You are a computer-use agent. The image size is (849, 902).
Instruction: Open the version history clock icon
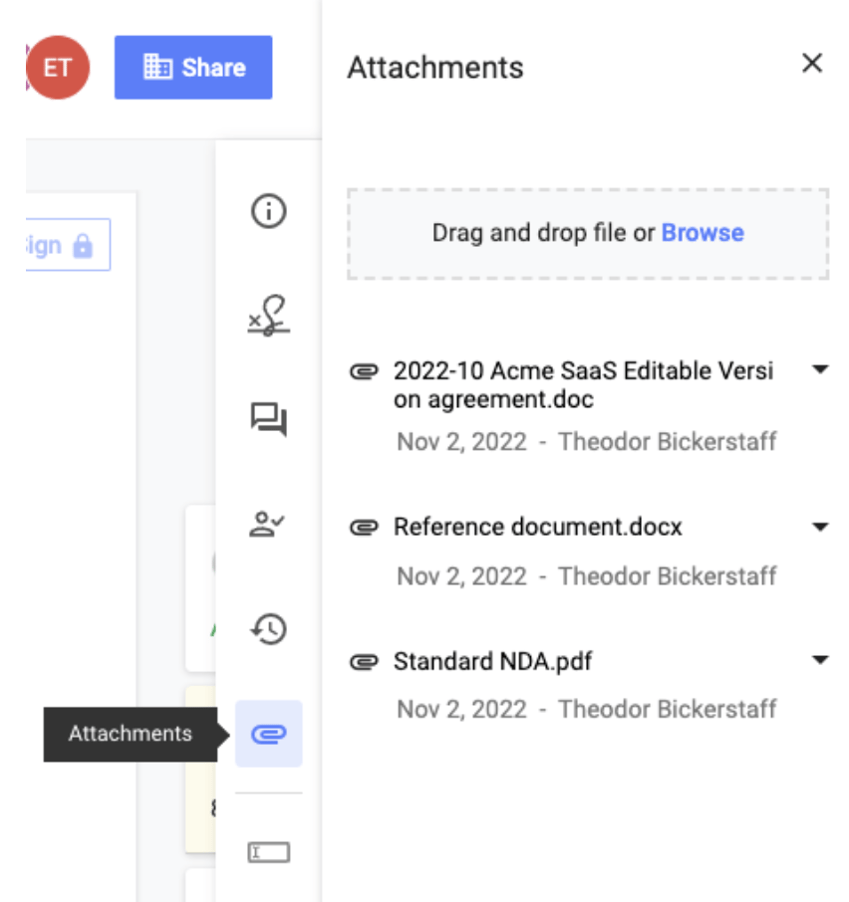click(269, 629)
